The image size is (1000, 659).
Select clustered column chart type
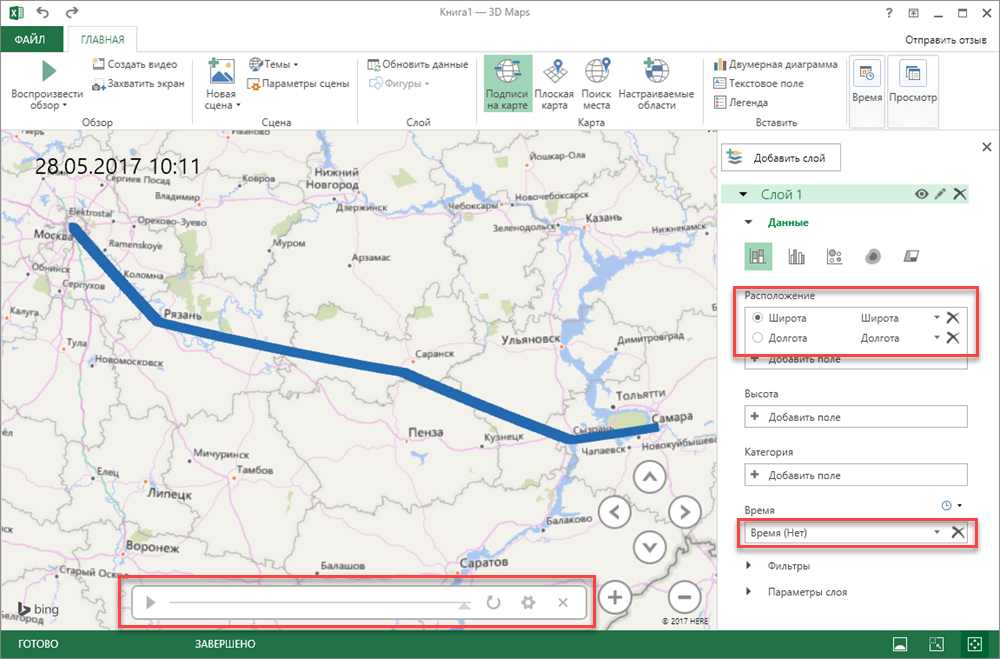coord(797,256)
